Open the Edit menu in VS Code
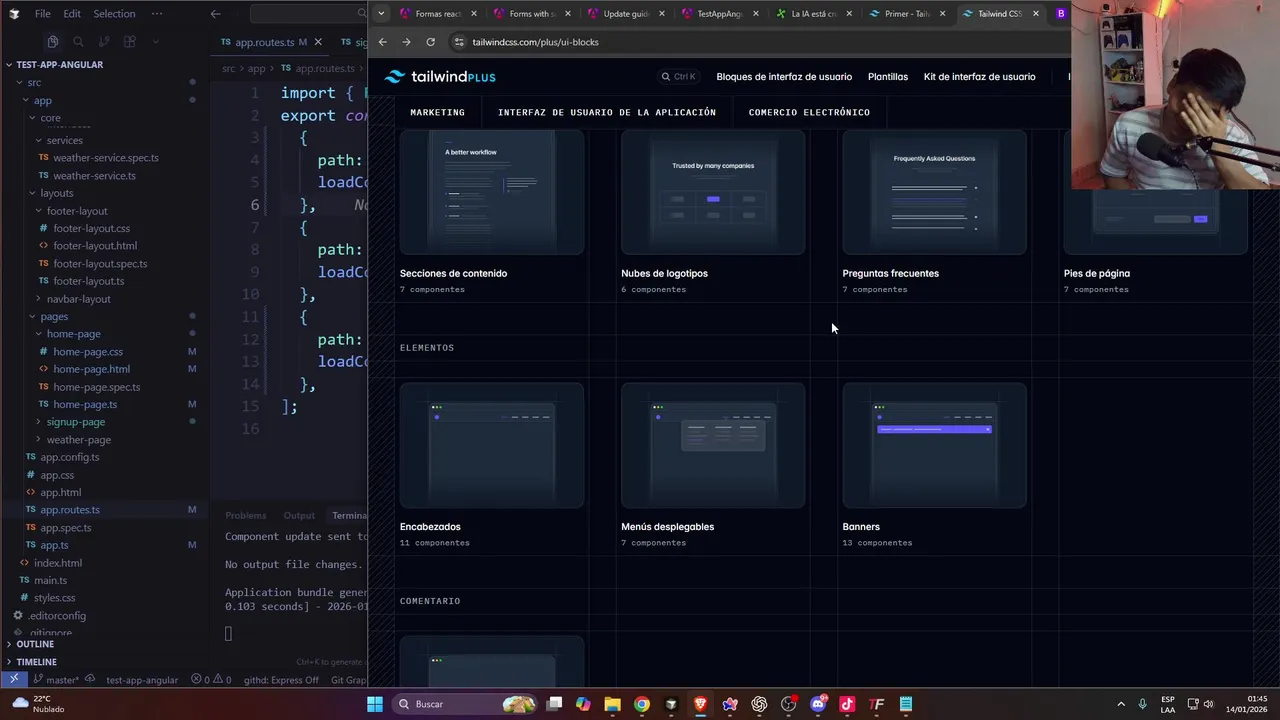The width and height of the screenshot is (1280, 720). (x=72, y=14)
